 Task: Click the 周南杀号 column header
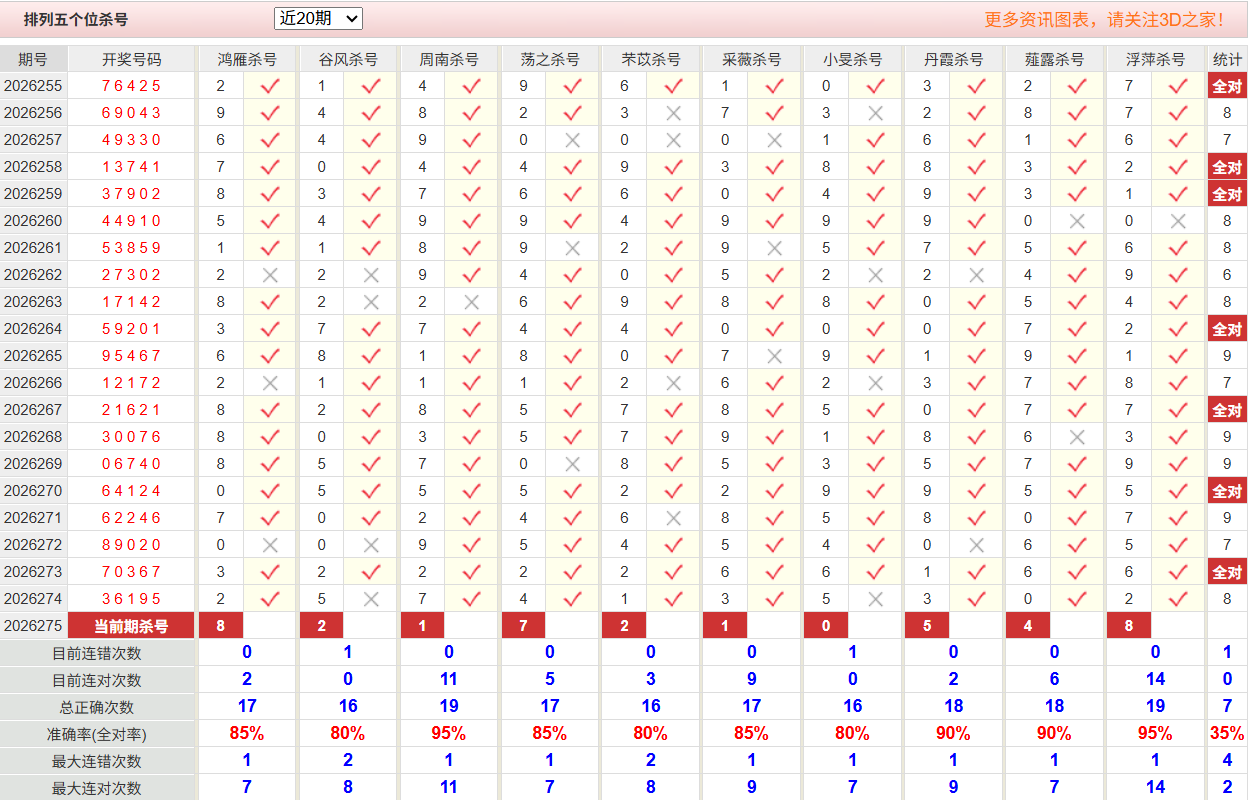pos(449,59)
